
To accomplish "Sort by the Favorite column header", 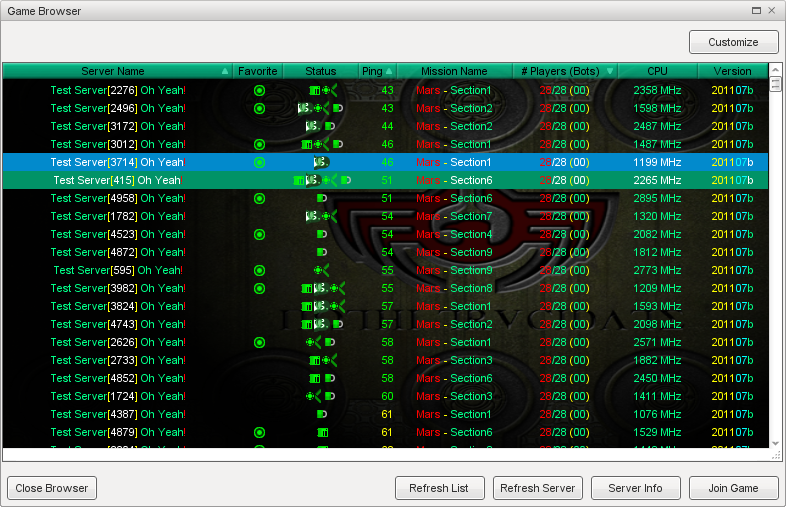I will click(258, 71).
